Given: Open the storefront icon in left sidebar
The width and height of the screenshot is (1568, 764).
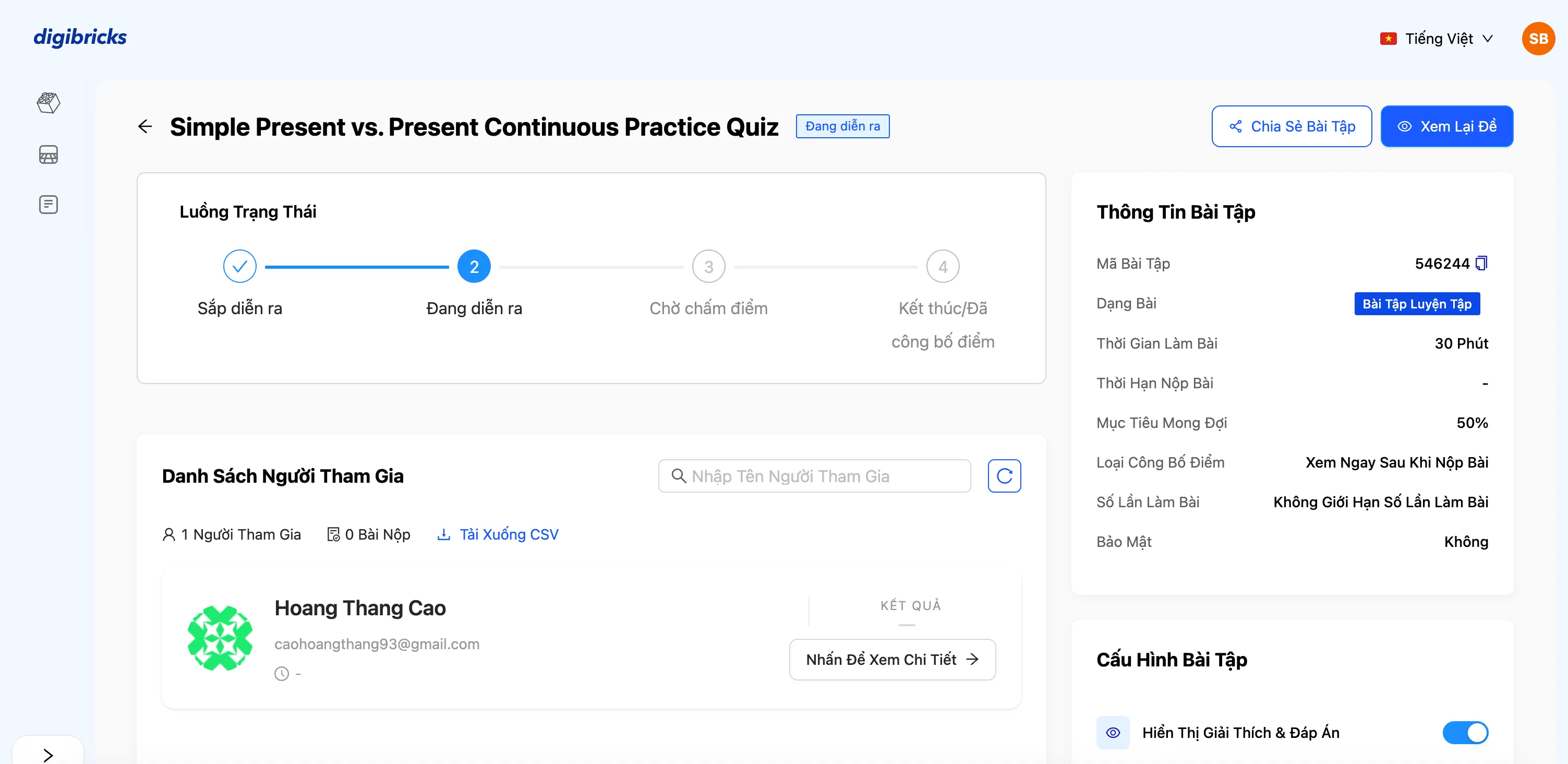Looking at the screenshot, I should coord(48,154).
